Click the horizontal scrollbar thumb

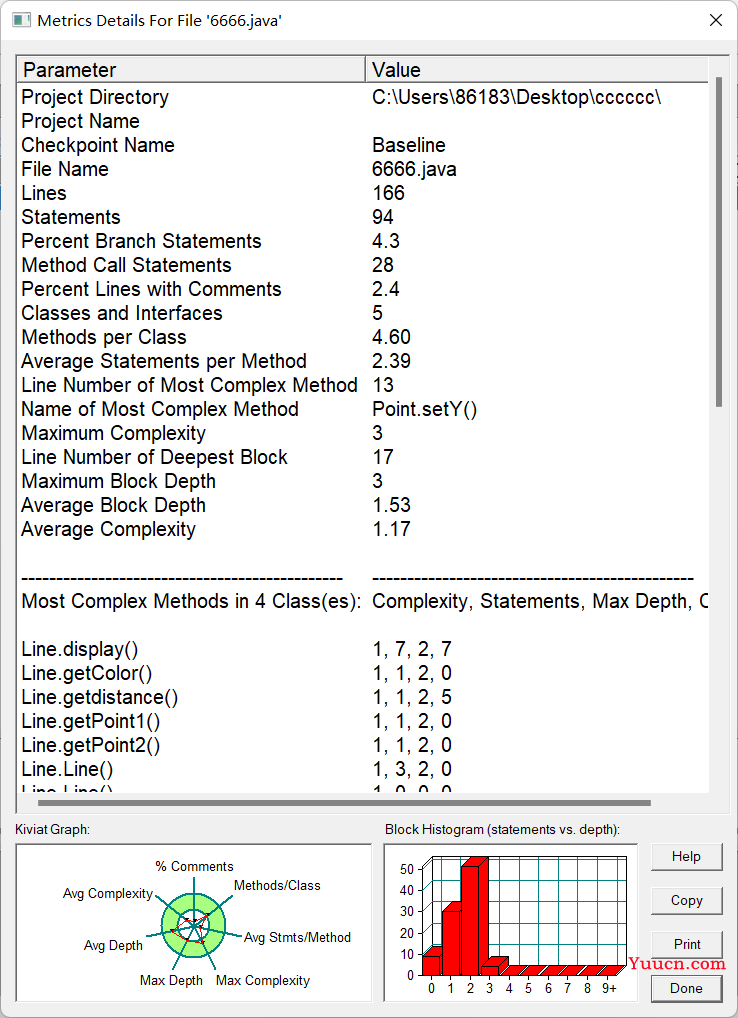coord(344,803)
